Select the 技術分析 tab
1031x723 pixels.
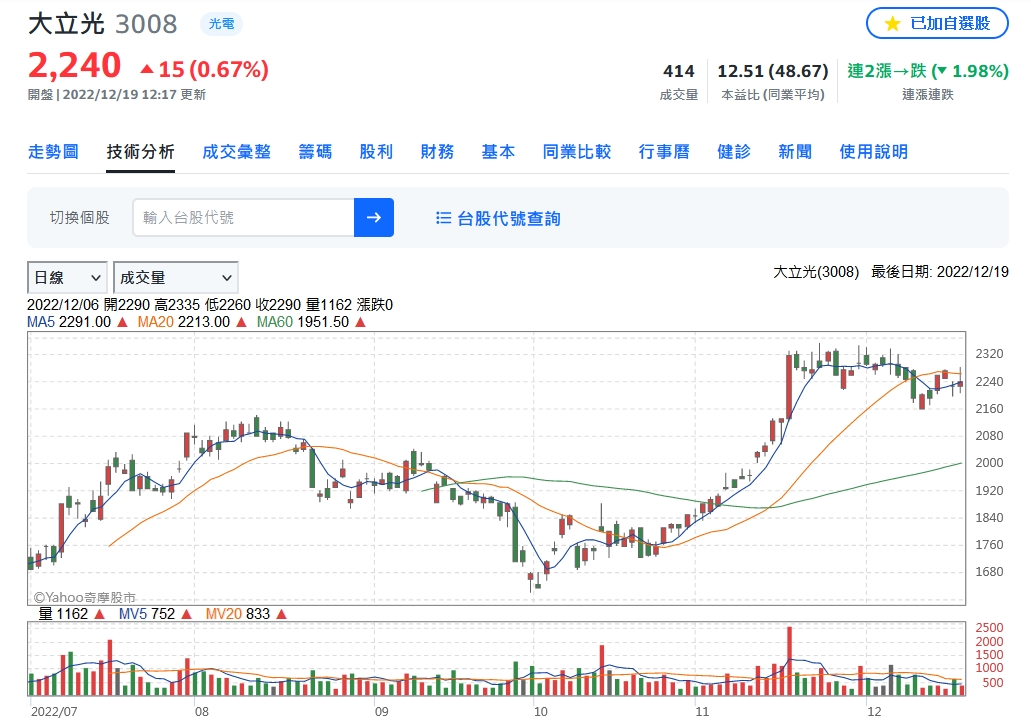[x=141, y=152]
